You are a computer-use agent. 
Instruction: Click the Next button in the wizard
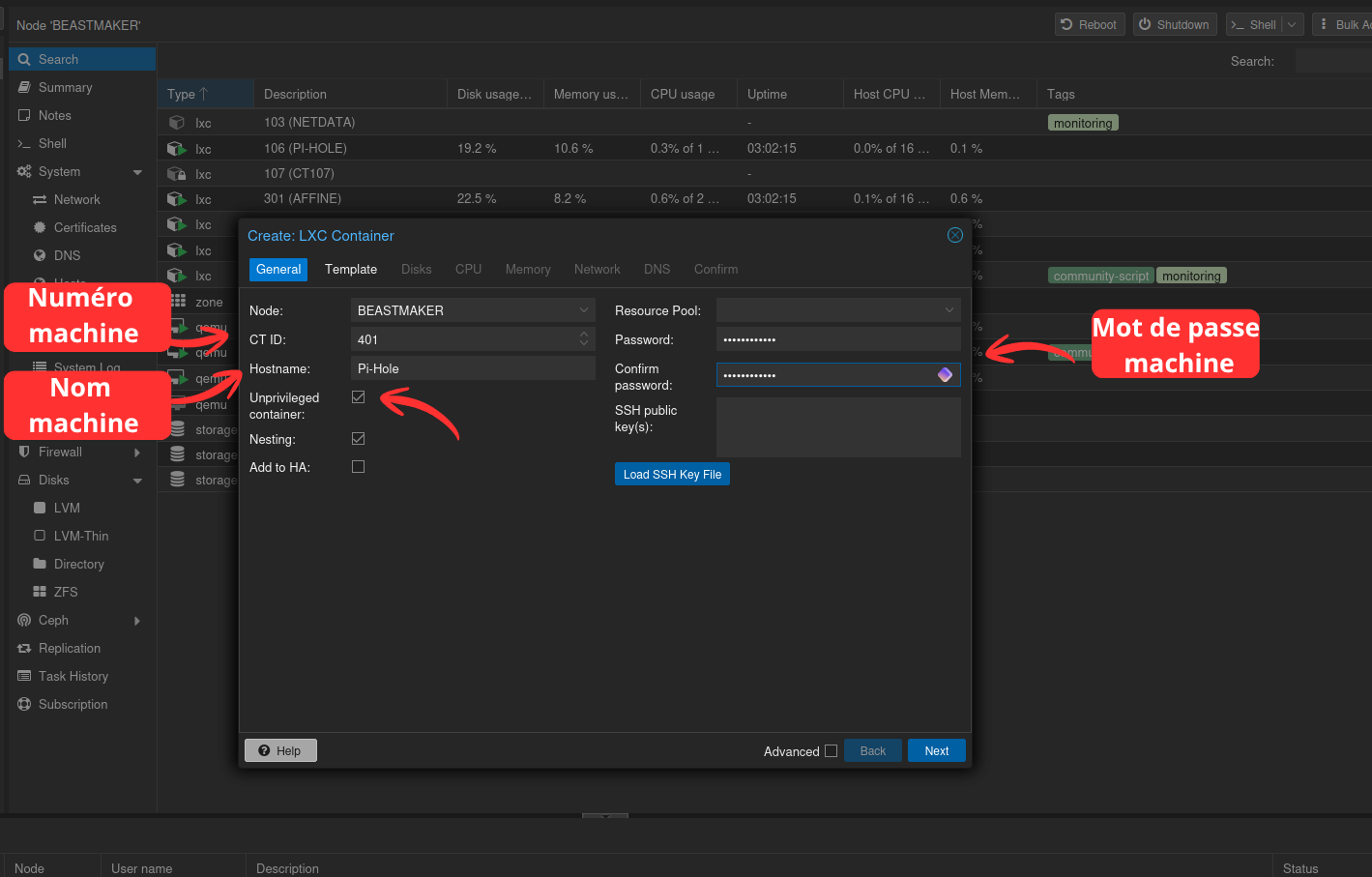click(x=937, y=750)
